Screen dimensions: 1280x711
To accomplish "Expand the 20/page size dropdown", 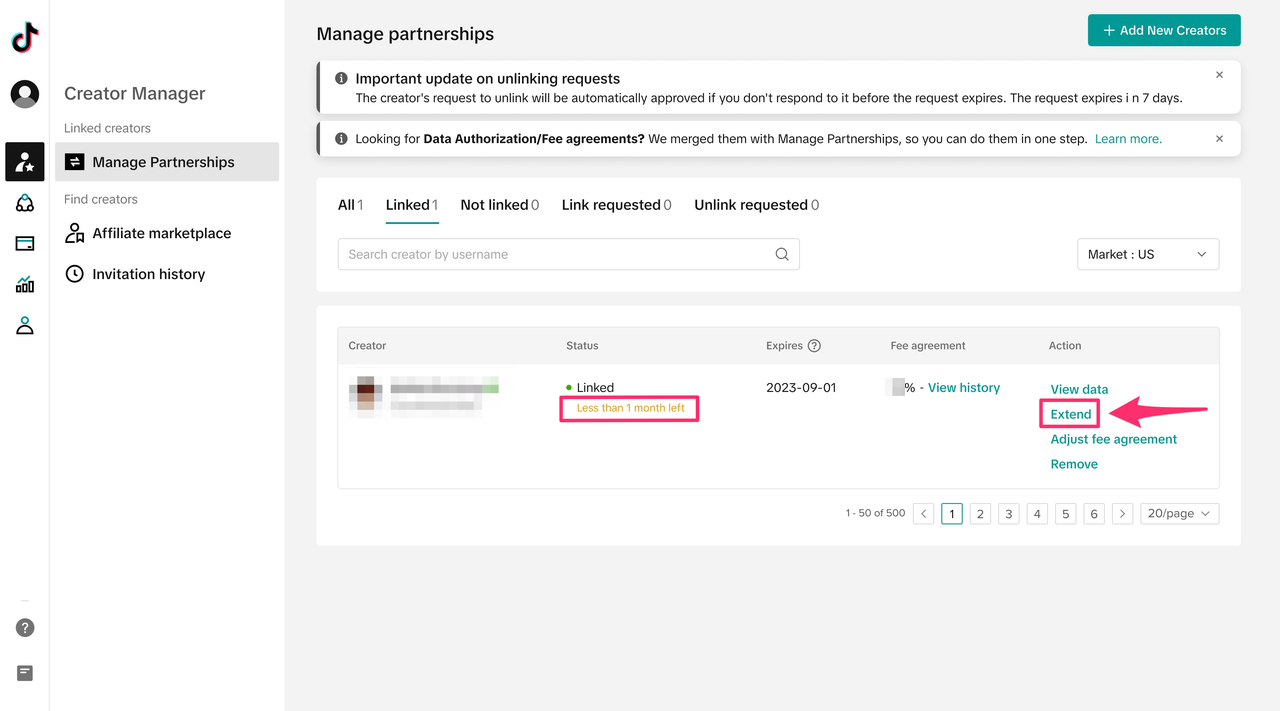I will coord(1179,514).
